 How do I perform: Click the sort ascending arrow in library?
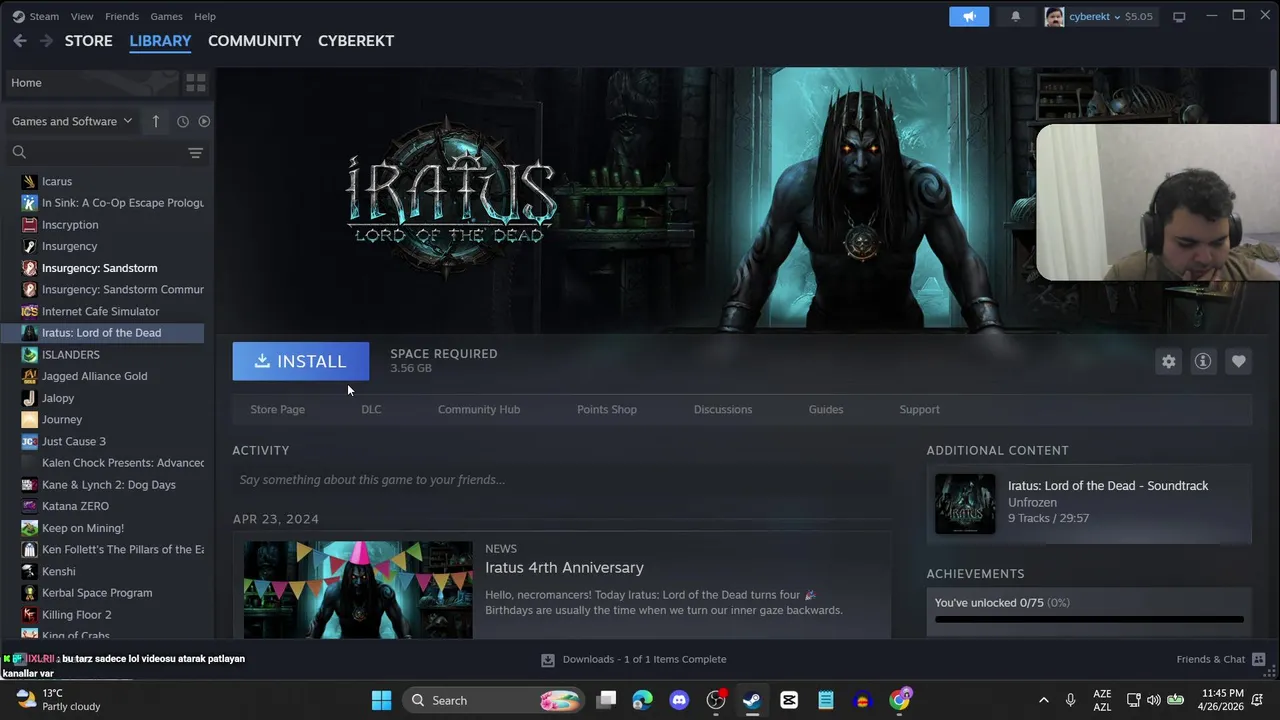pyautogui.click(x=155, y=121)
